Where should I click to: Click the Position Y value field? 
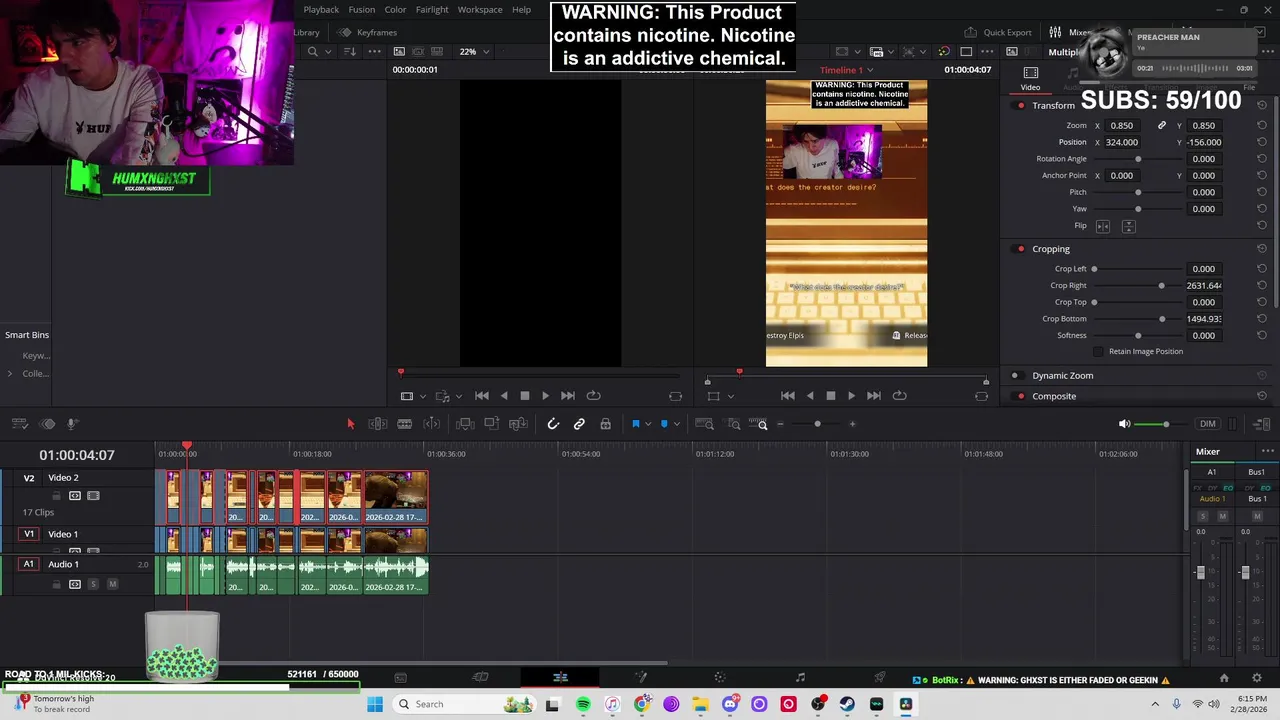coord(1204,142)
